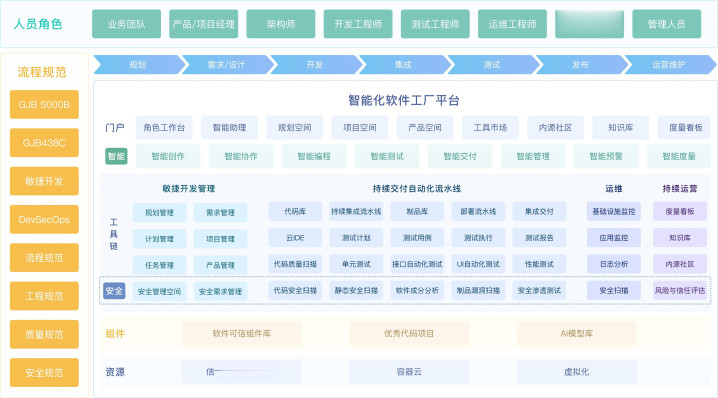Click the 测试报告 tool box
Image resolution: width=718 pixels, height=398 pixels.
[539, 238]
